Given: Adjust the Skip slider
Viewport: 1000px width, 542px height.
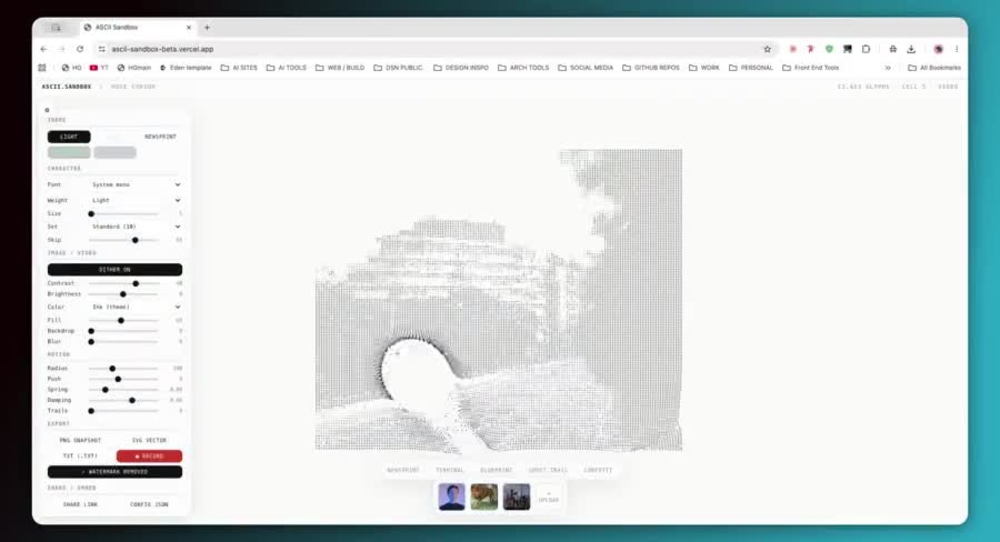Looking at the screenshot, I should (123, 240).
